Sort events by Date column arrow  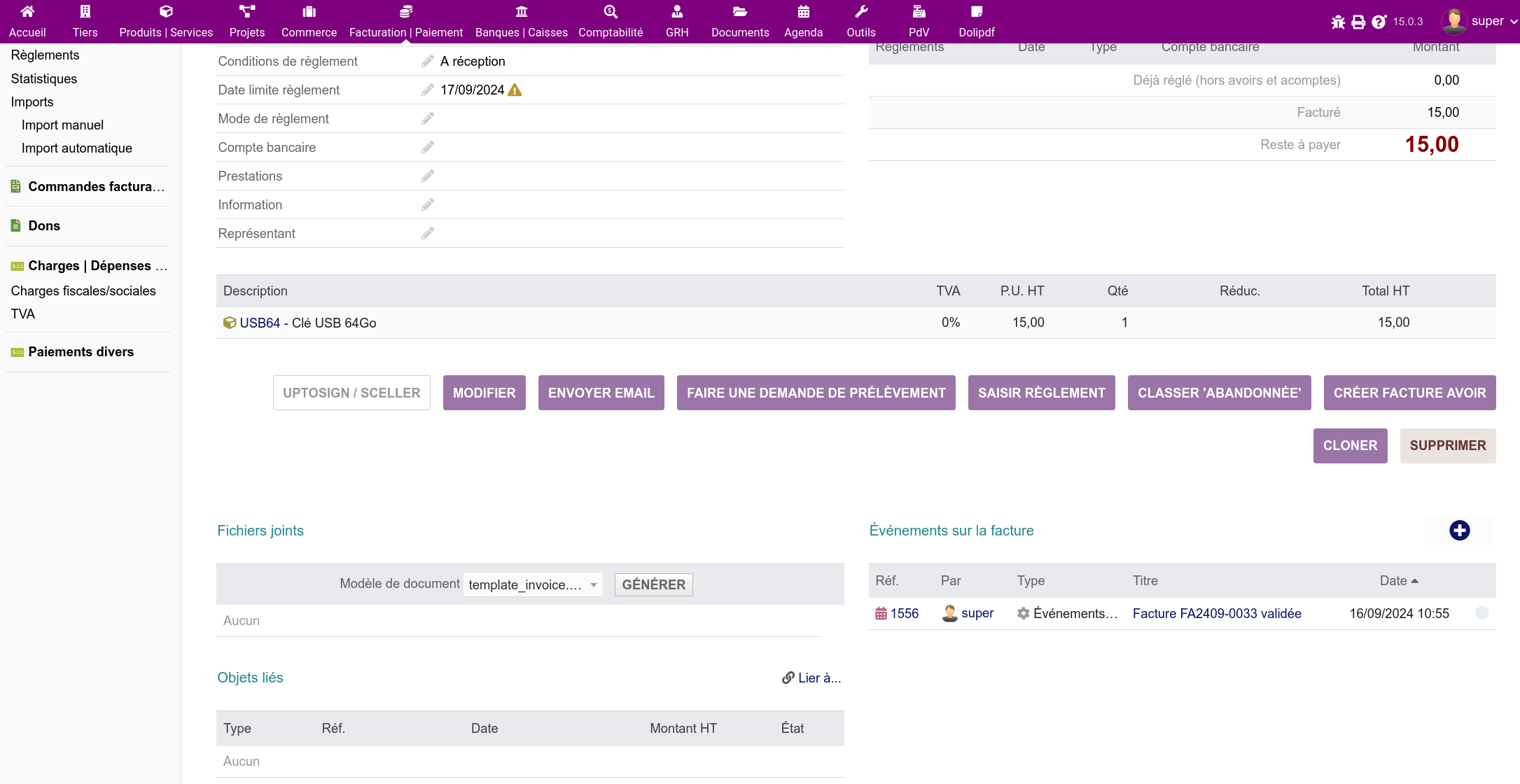pyautogui.click(x=1415, y=581)
